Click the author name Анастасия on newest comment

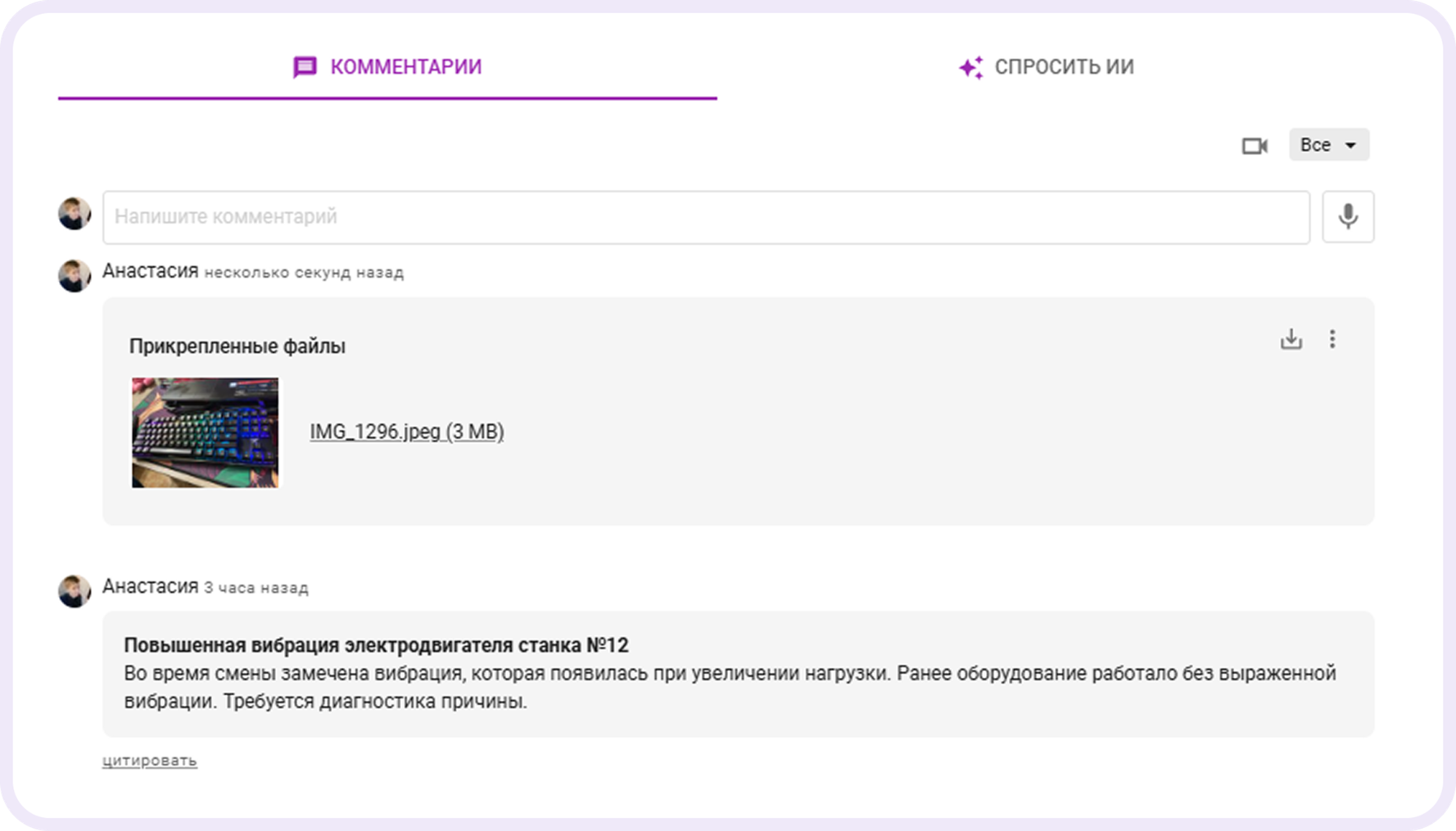(x=150, y=271)
